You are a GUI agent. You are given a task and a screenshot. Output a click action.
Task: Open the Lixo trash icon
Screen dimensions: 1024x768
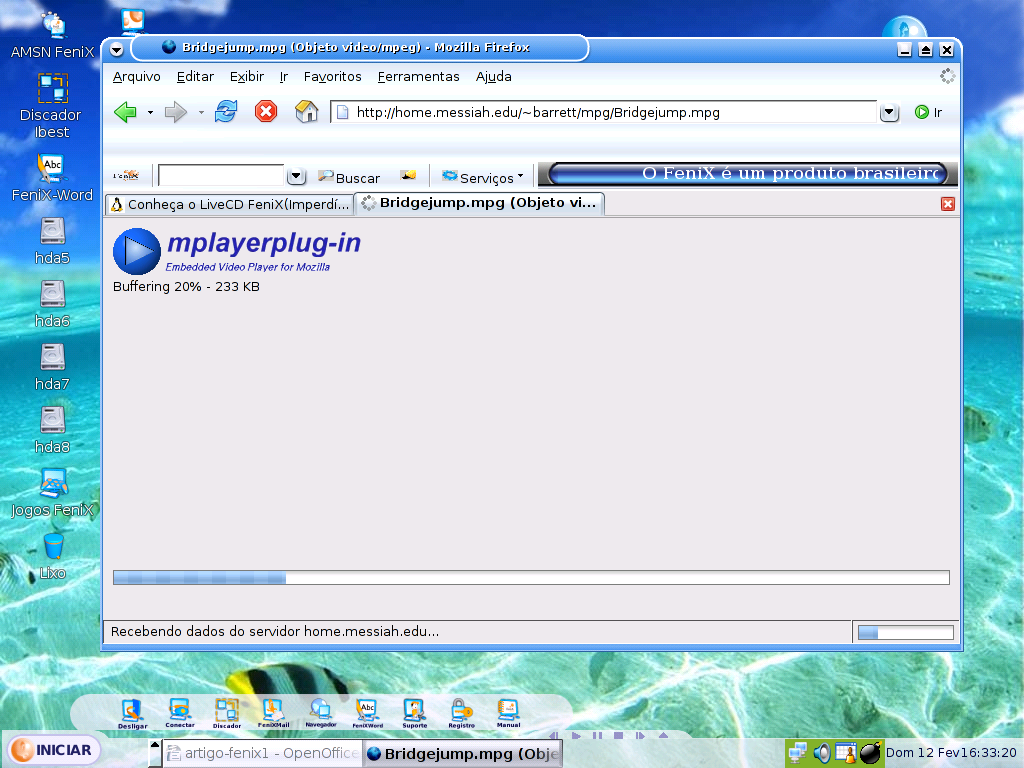pos(52,556)
